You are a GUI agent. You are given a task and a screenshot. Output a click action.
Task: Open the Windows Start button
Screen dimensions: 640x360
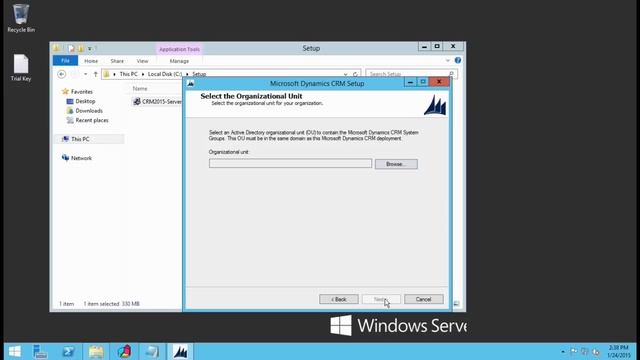point(15,351)
